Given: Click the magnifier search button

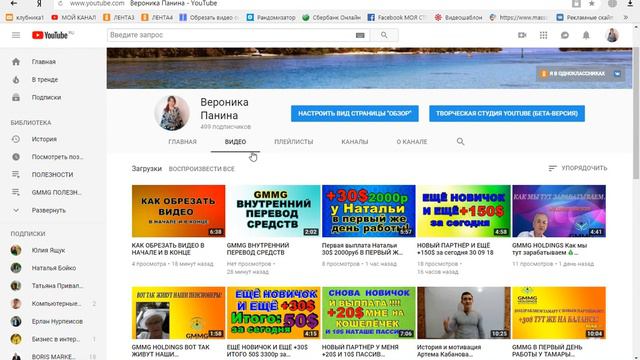Looking at the screenshot, I should pyautogui.click(x=384, y=35).
